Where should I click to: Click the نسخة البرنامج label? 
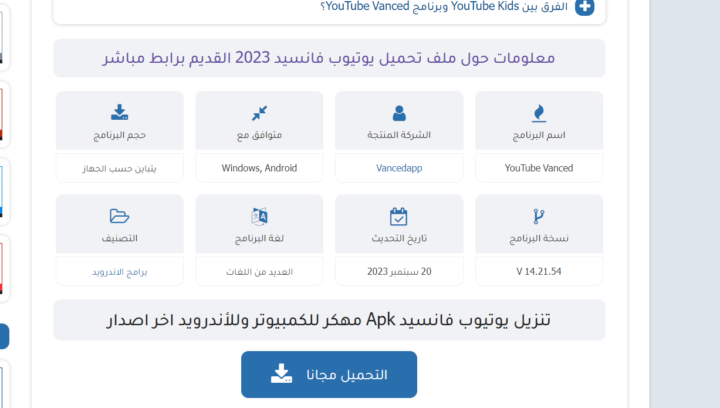pos(539,238)
